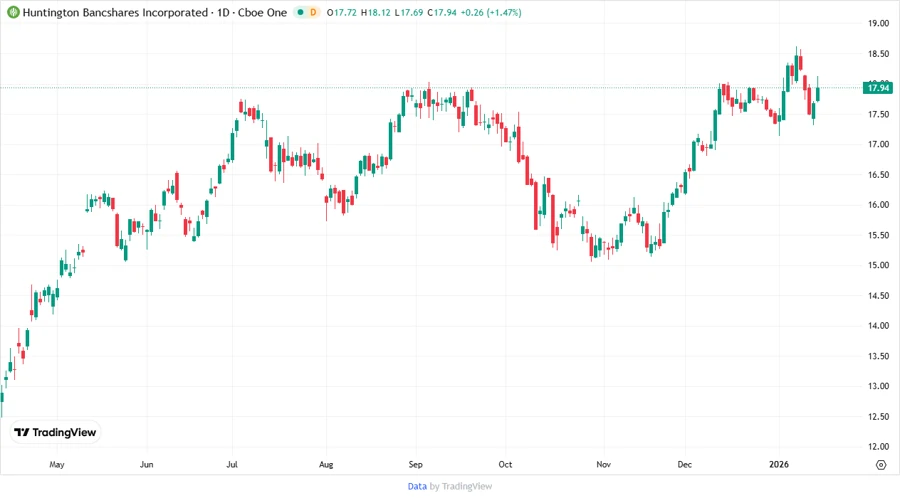This screenshot has width=900, height=498.
Task: Click the Dec label on time axis
Action: click(684, 464)
